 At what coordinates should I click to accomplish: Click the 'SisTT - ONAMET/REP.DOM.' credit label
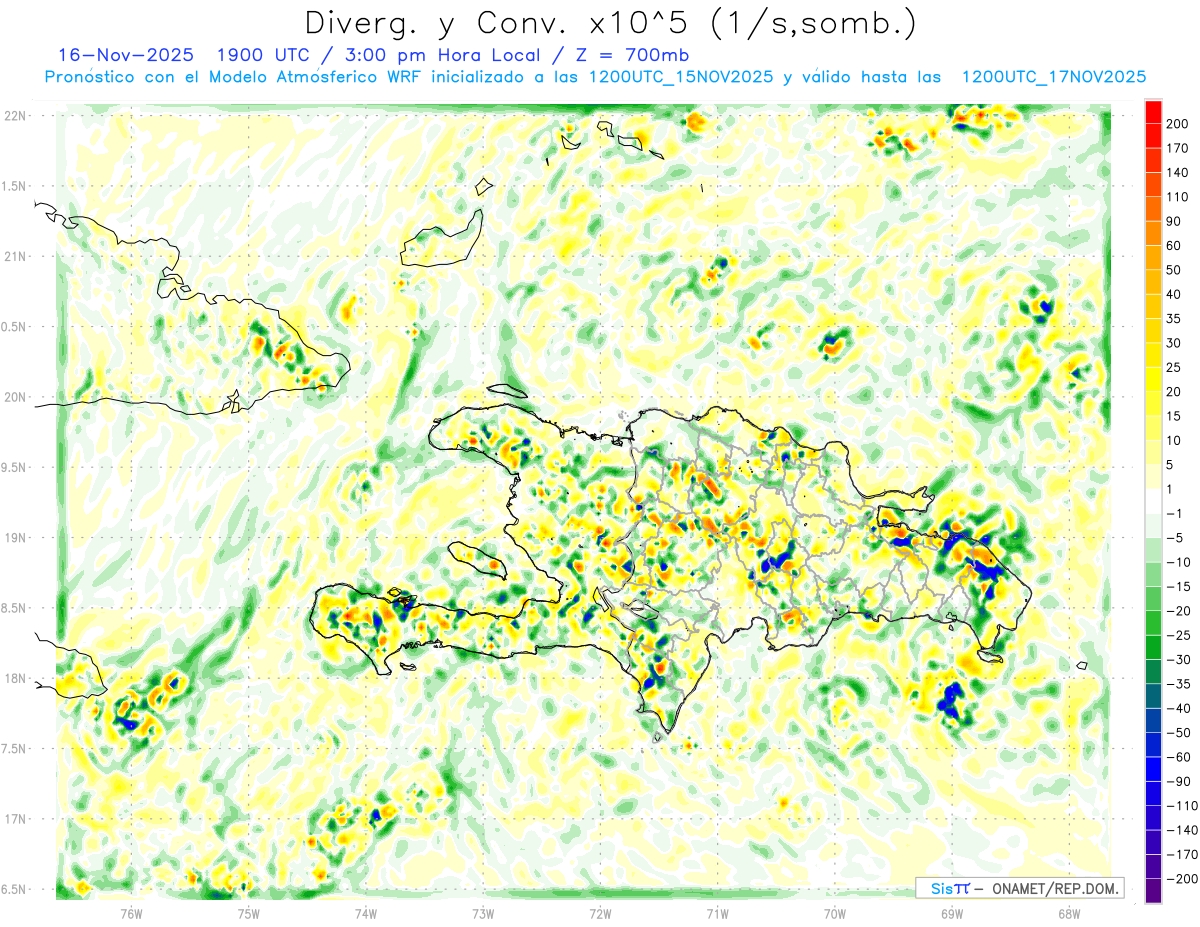[x=1019, y=888]
